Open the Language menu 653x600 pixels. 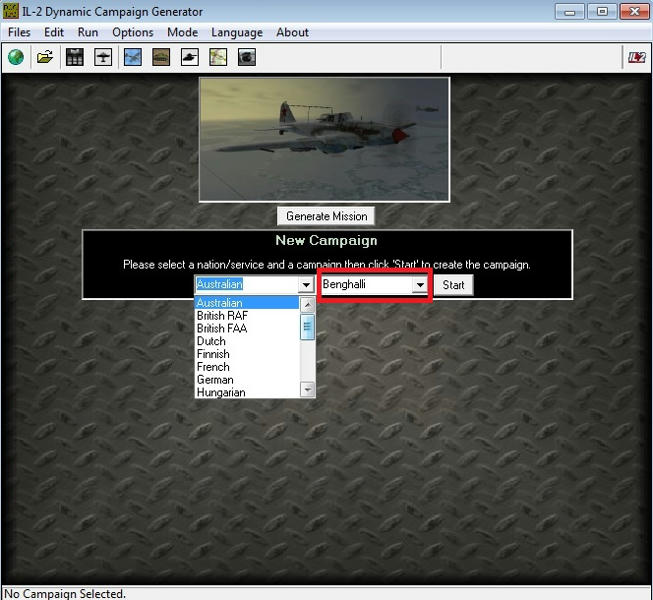pyautogui.click(x=237, y=32)
